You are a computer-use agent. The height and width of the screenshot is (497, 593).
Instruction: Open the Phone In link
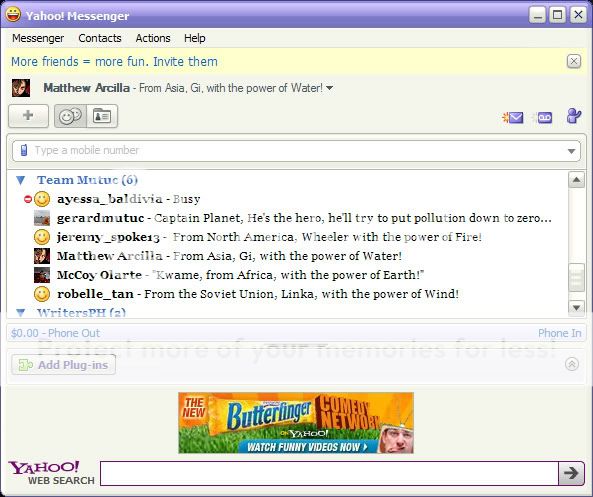coord(559,333)
